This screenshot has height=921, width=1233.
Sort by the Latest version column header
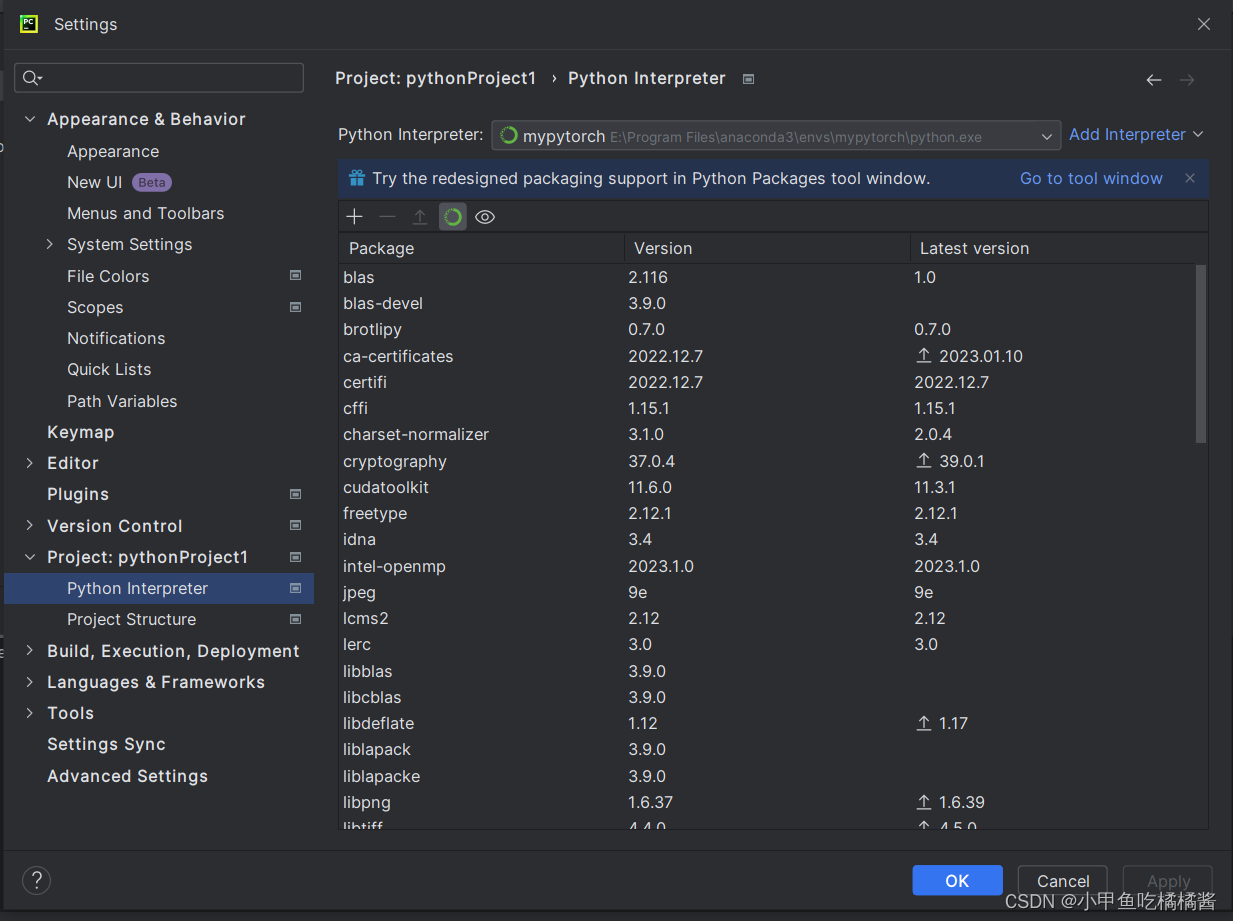pos(1059,248)
